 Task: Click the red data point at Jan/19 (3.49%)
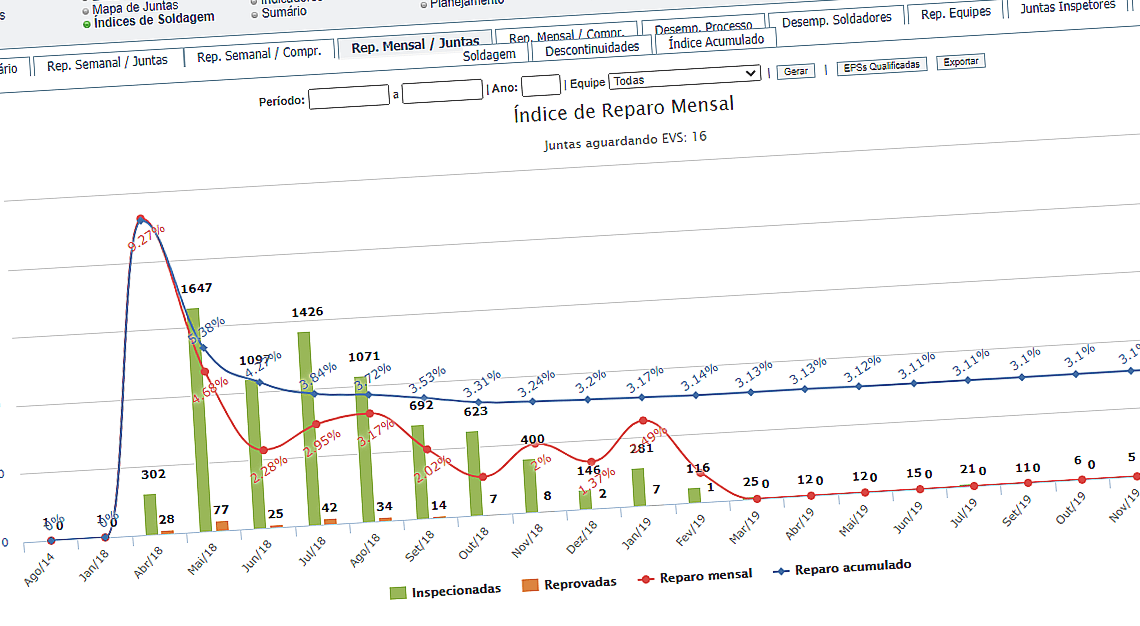(641, 422)
